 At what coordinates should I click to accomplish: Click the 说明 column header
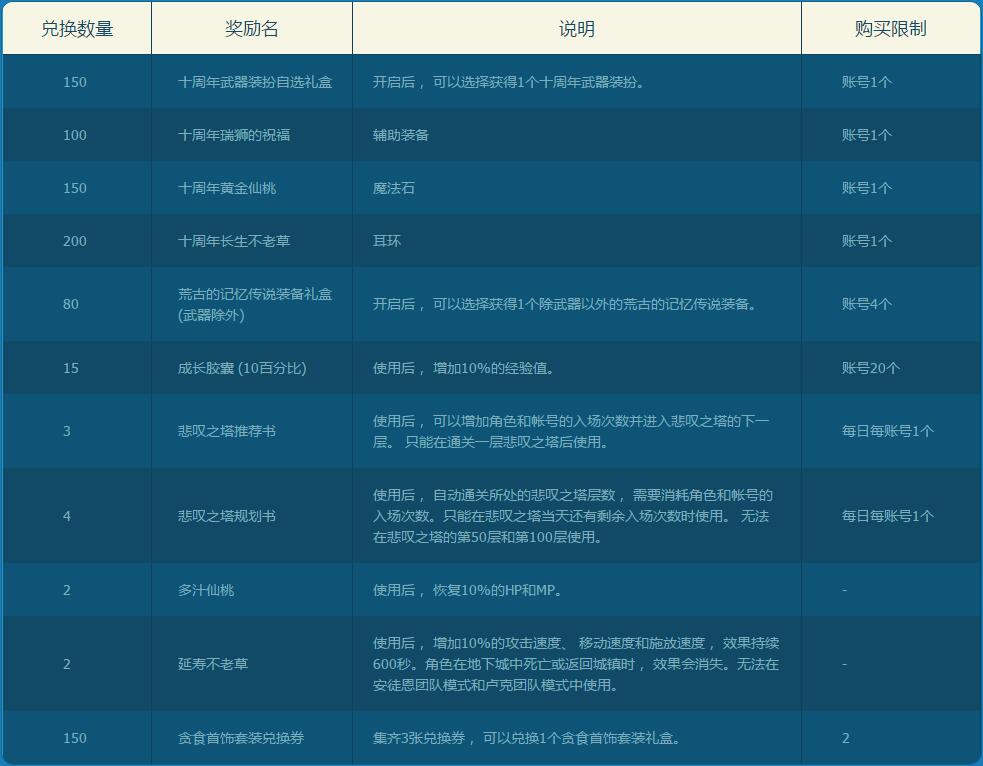click(576, 29)
